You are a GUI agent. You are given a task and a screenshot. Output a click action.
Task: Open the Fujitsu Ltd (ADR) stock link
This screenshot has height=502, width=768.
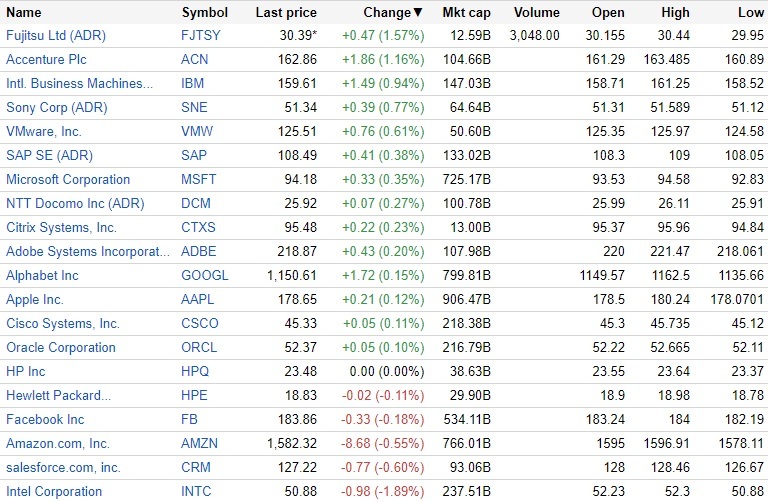pyautogui.click(x=56, y=35)
